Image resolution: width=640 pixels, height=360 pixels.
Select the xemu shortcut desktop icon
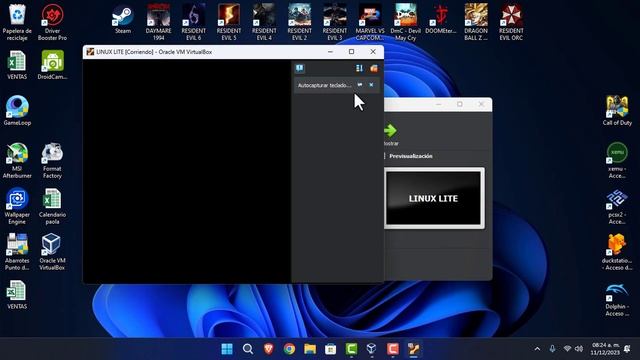[x=617, y=160]
